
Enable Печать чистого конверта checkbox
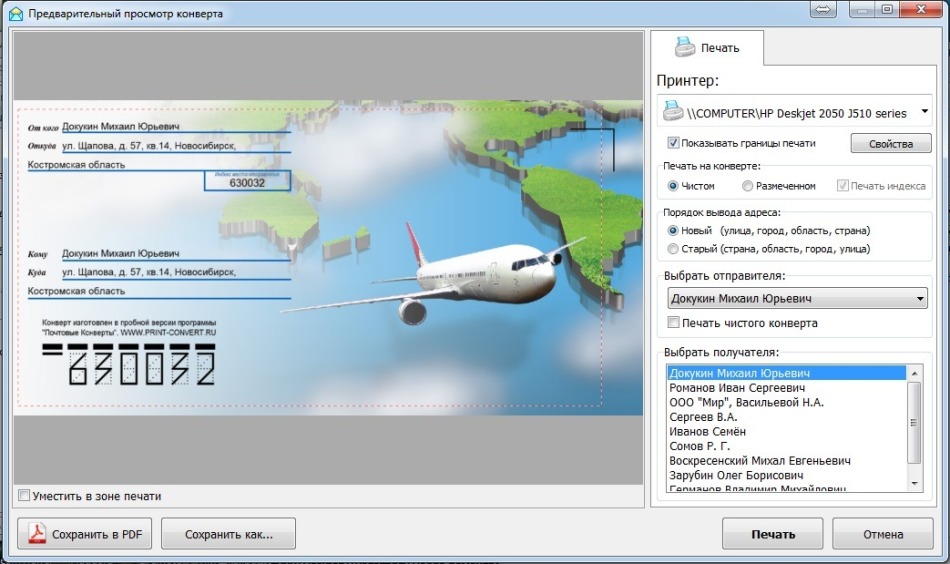click(x=673, y=323)
